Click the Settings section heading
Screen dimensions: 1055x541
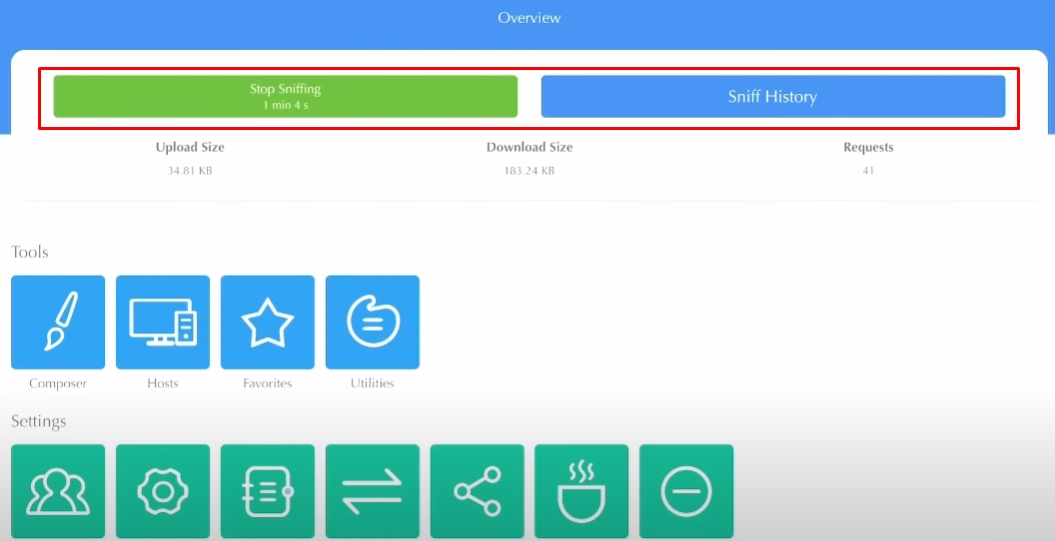39,421
